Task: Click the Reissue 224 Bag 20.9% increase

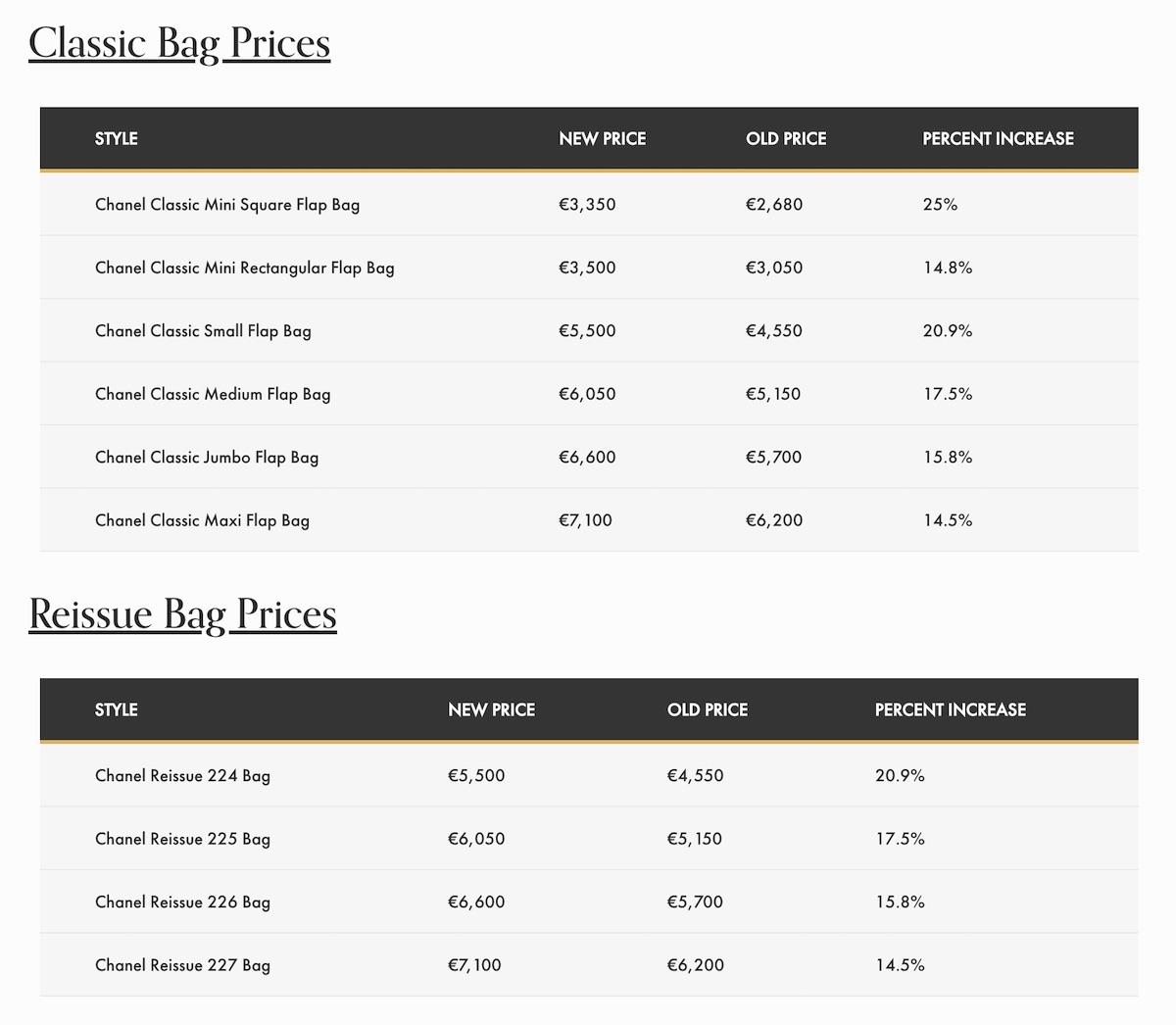Action: pos(901,776)
